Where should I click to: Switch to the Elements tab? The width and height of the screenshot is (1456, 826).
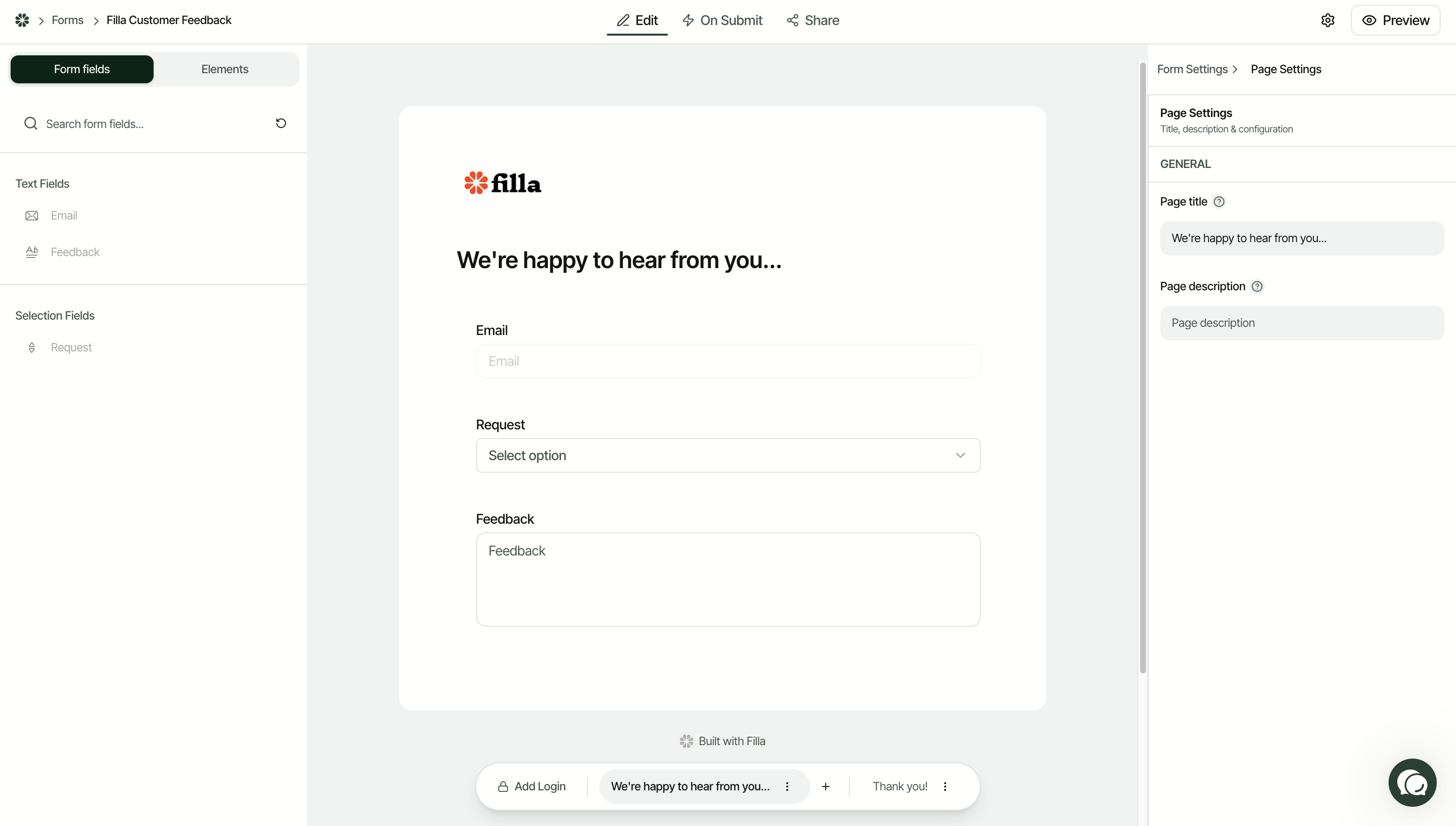pos(224,69)
